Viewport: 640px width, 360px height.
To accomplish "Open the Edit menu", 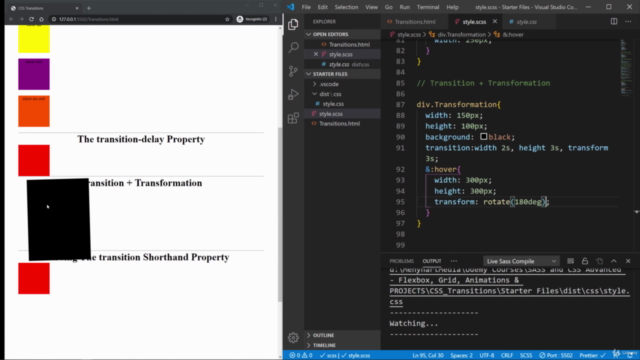I will [x=322, y=7].
